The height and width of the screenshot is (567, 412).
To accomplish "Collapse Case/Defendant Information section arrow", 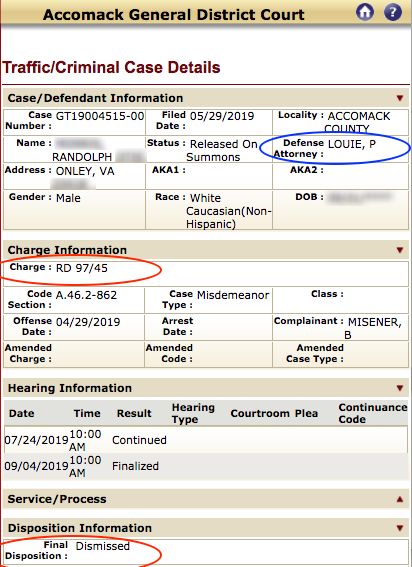I will point(400,98).
